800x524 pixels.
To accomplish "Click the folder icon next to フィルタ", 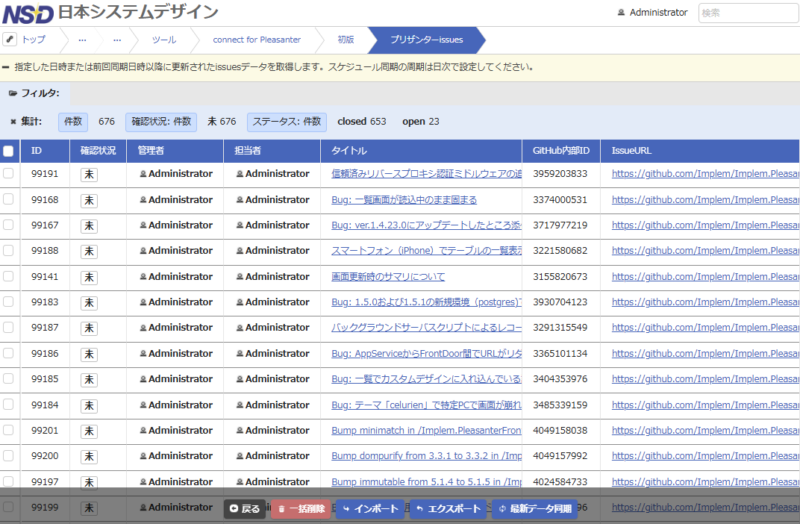I will (12, 93).
